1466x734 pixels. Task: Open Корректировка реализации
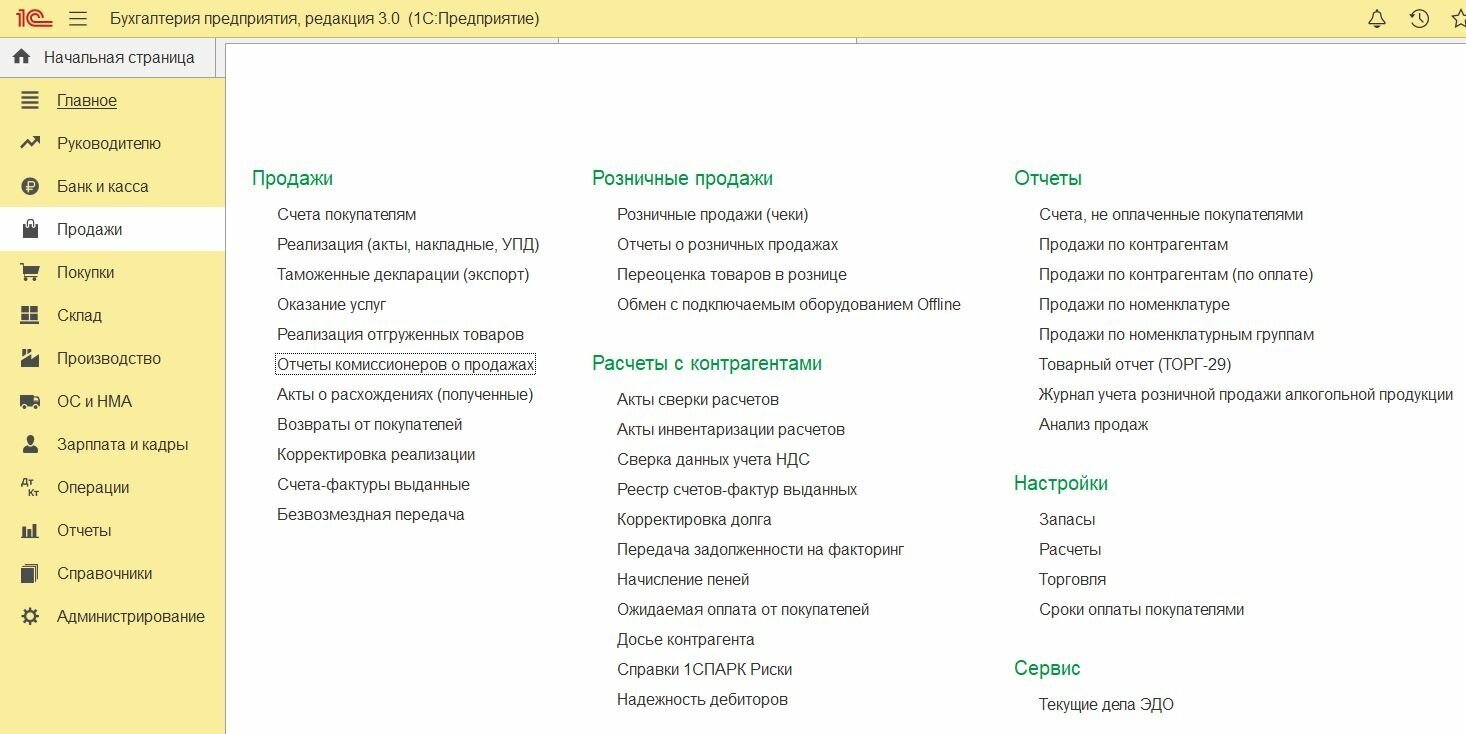(376, 454)
